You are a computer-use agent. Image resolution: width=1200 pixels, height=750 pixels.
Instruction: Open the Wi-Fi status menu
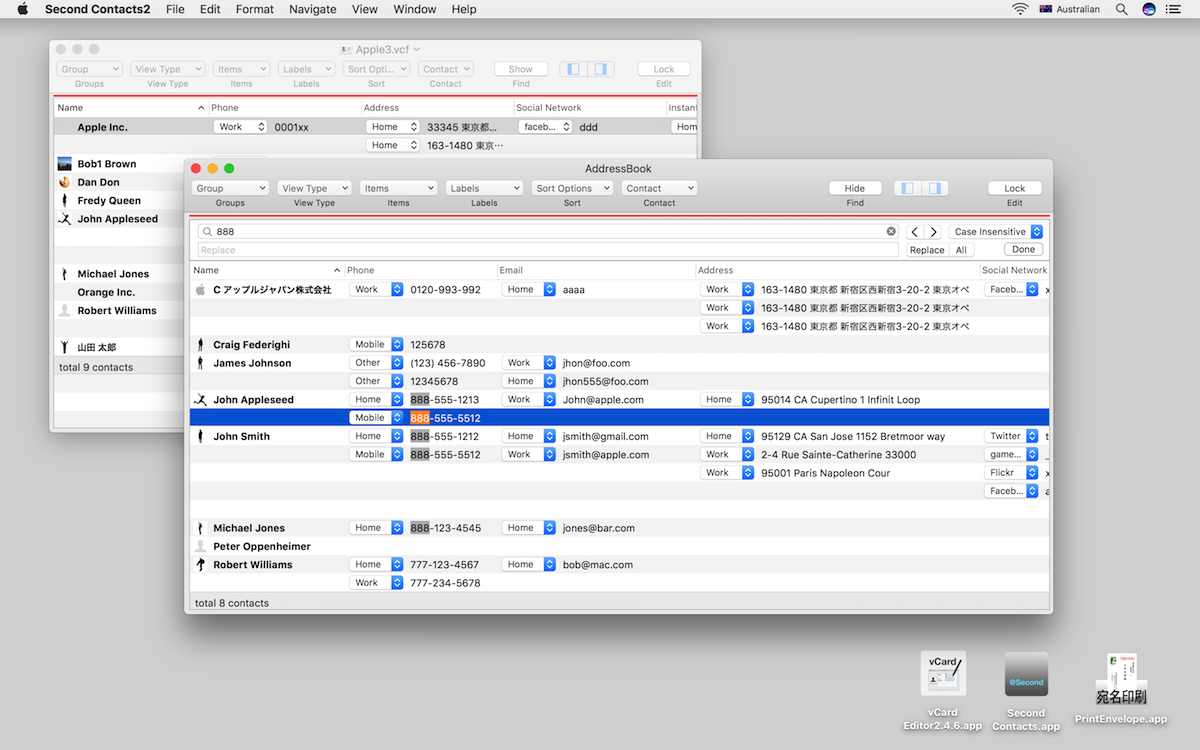click(x=1020, y=9)
